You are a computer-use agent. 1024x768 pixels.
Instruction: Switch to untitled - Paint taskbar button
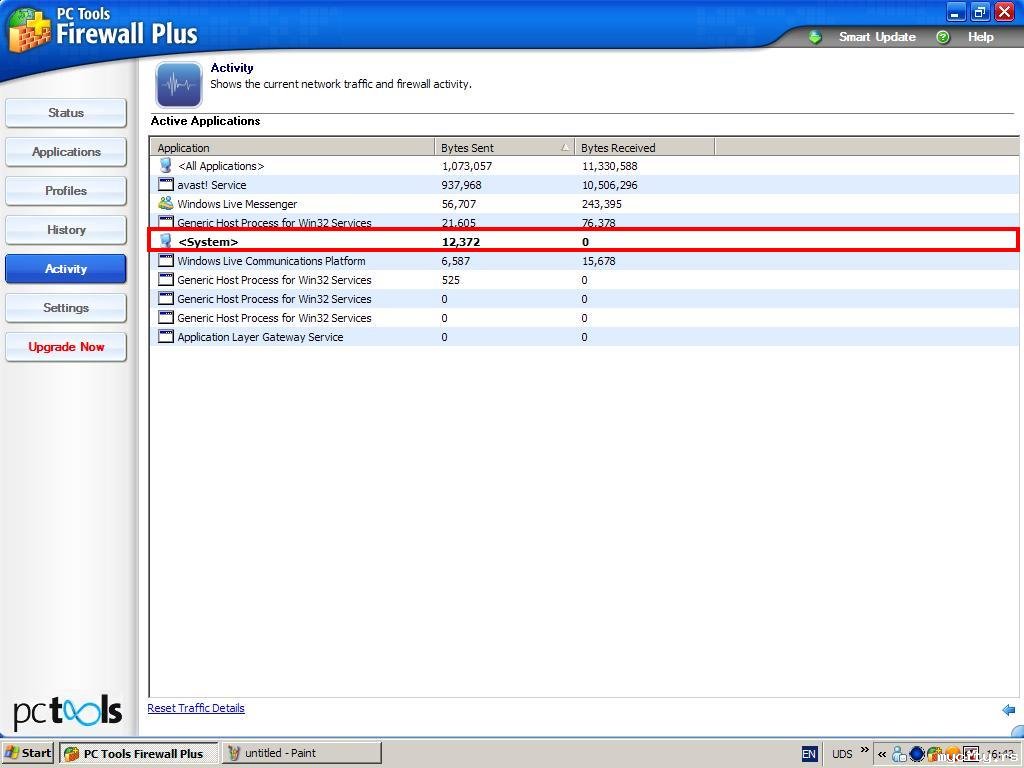(301, 753)
